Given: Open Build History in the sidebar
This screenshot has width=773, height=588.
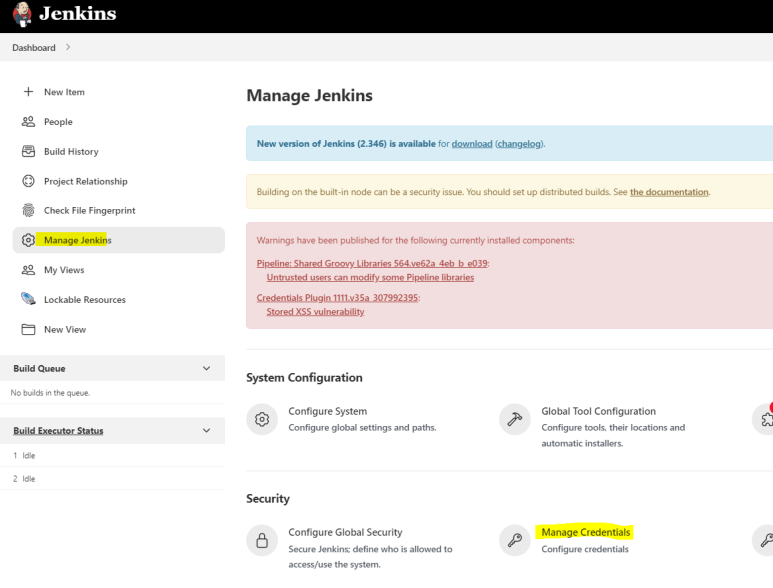Looking at the screenshot, I should 71,152.
